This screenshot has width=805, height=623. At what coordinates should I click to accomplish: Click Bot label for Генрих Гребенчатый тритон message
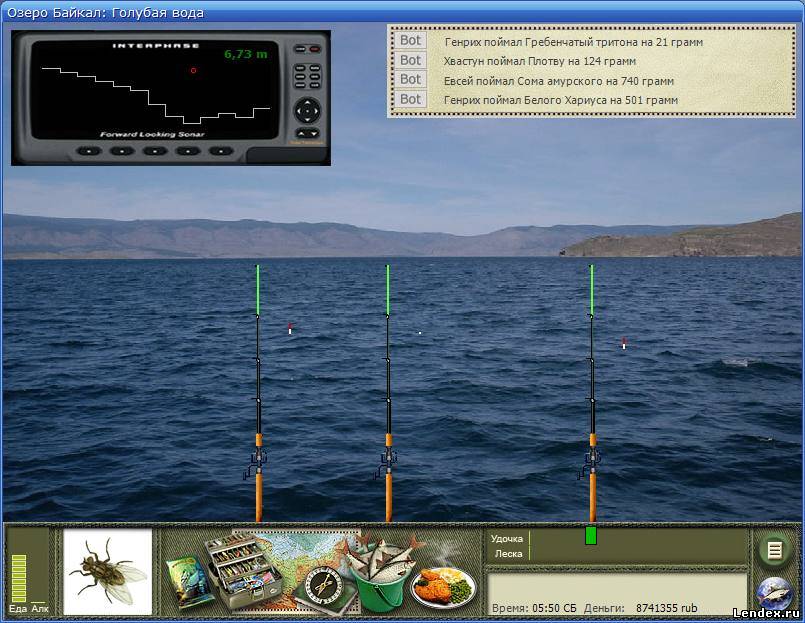[x=410, y=41]
